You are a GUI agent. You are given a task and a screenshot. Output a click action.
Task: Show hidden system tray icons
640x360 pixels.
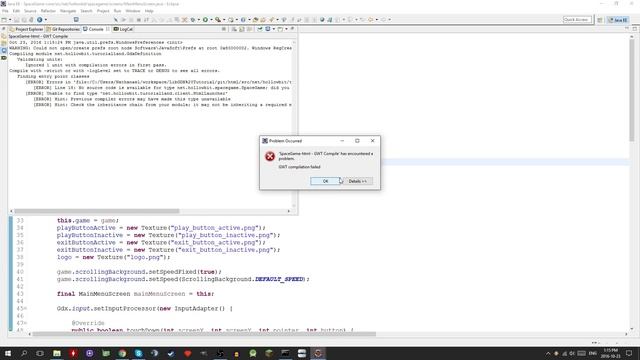click(x=548, y=353)
